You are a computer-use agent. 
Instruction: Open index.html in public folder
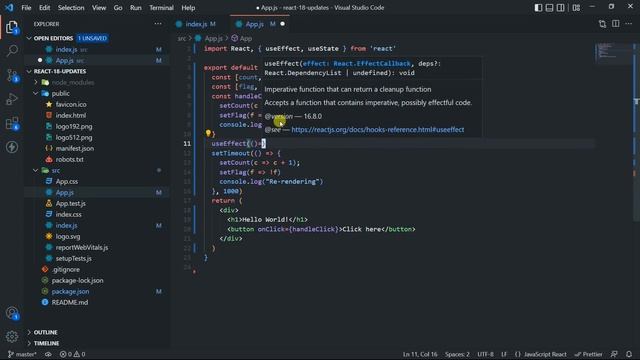click(x=71, y=116)
